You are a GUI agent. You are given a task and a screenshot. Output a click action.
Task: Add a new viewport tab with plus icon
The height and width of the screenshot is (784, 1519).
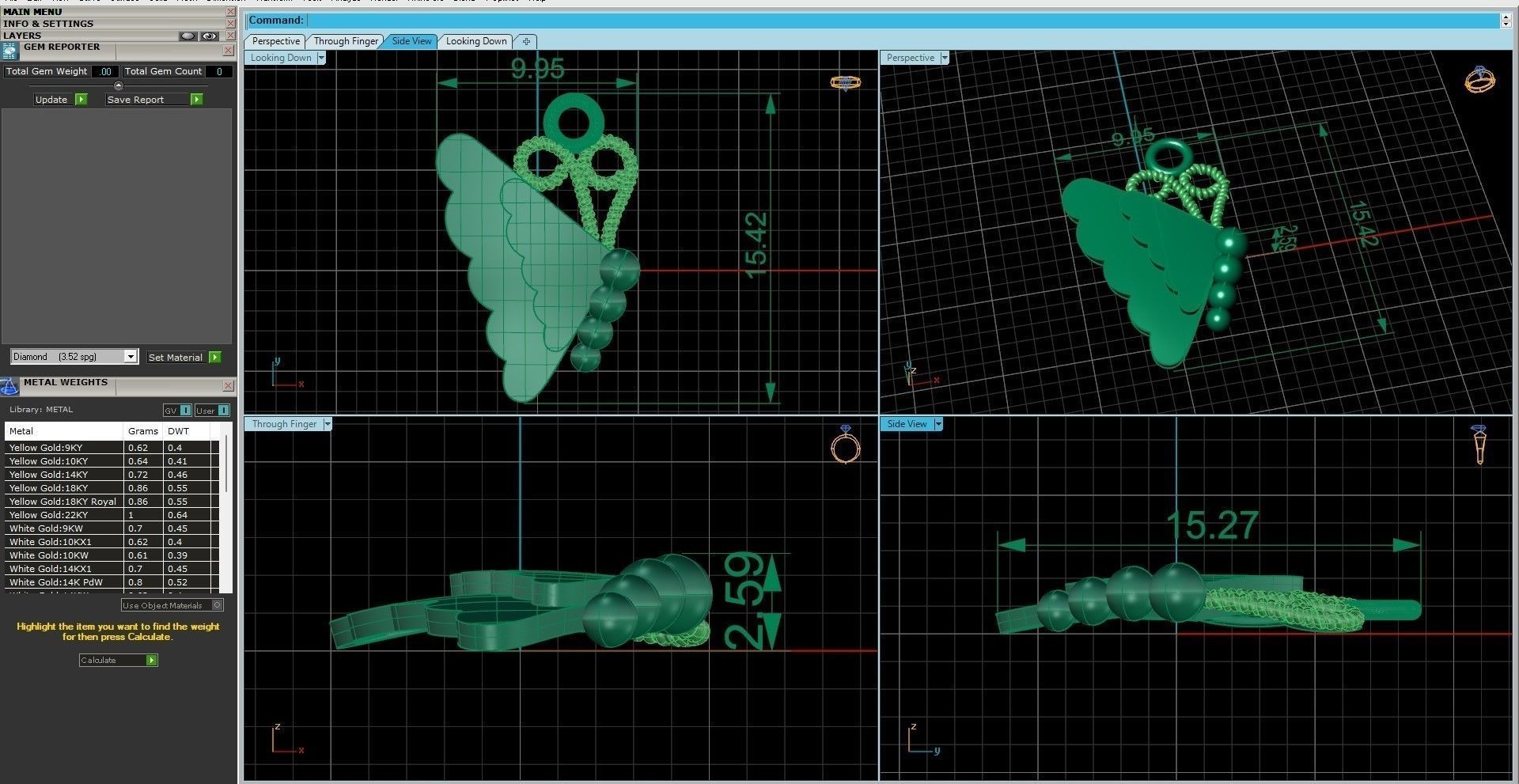[x=526, y=42]
